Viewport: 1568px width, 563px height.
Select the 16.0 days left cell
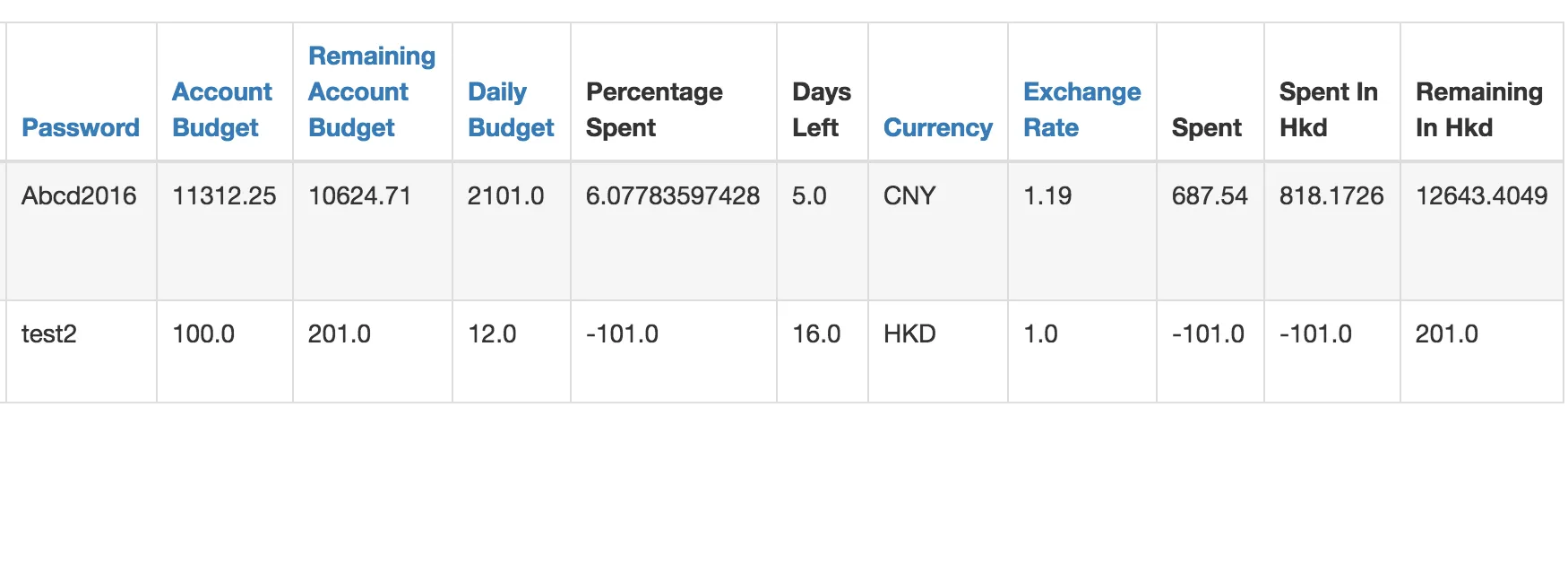pyautogui.click(x=816, y=333)
